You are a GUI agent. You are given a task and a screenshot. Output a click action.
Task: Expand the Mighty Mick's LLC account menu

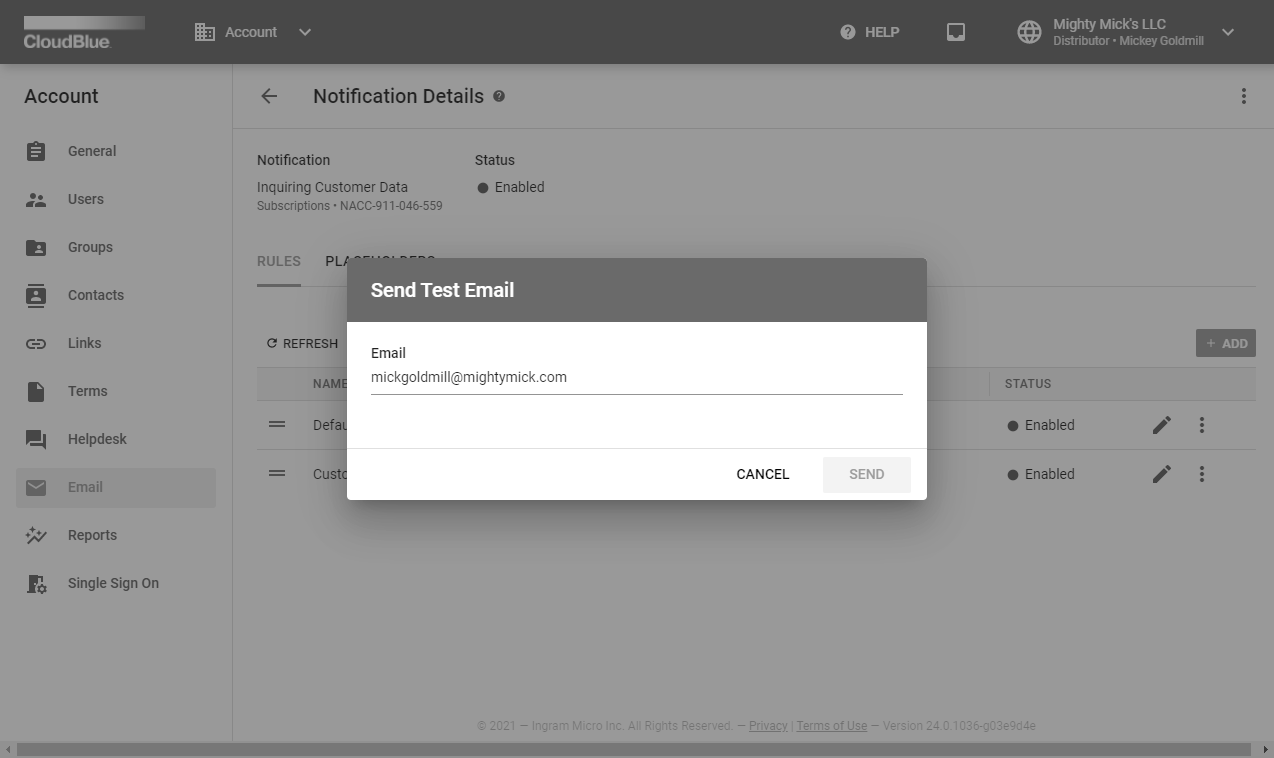click(1227, 31)
